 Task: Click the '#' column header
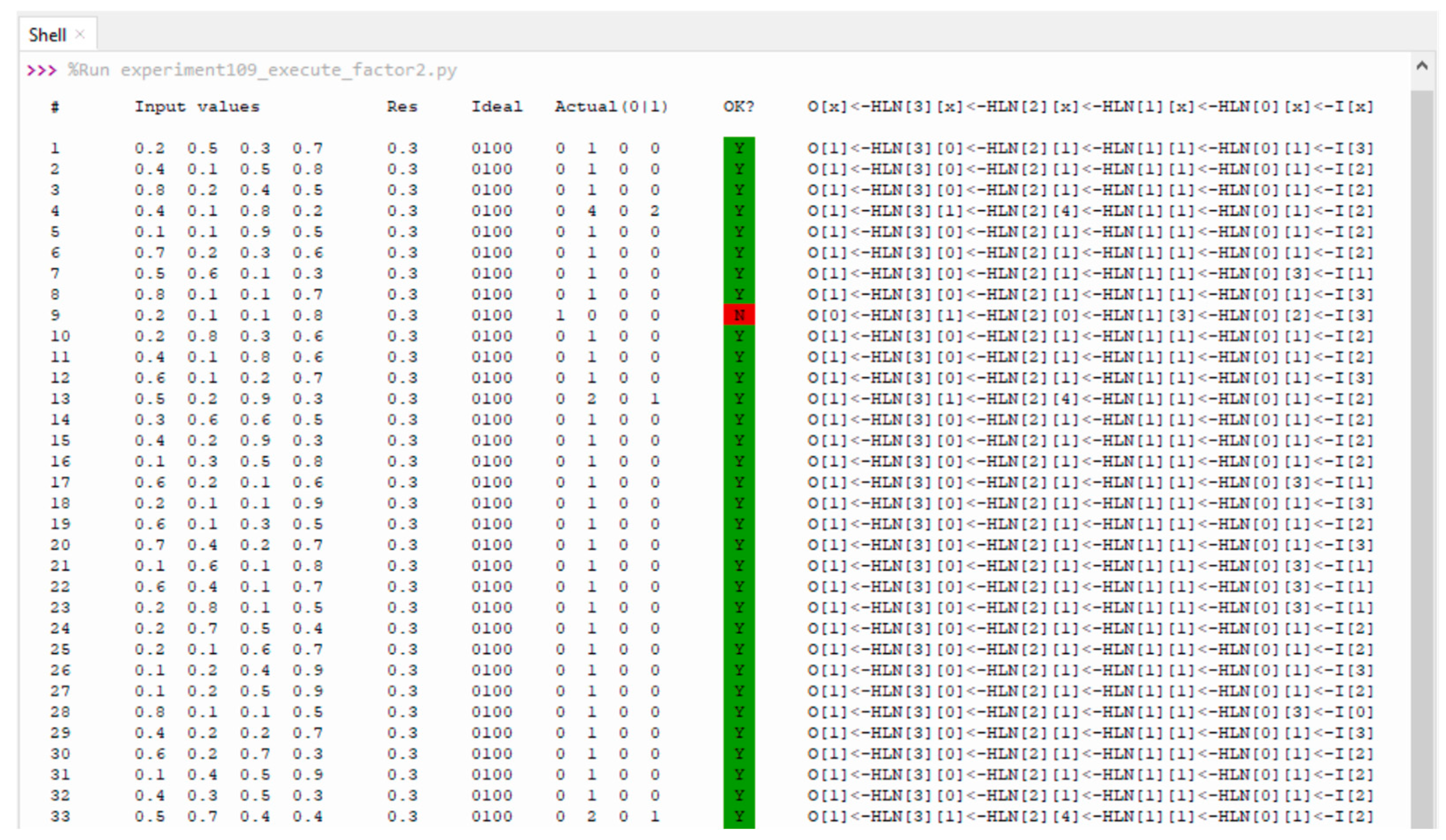(54, 107)
